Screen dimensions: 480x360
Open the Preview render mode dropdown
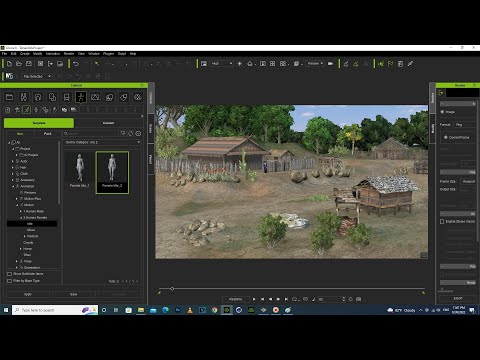click(315, 63)
